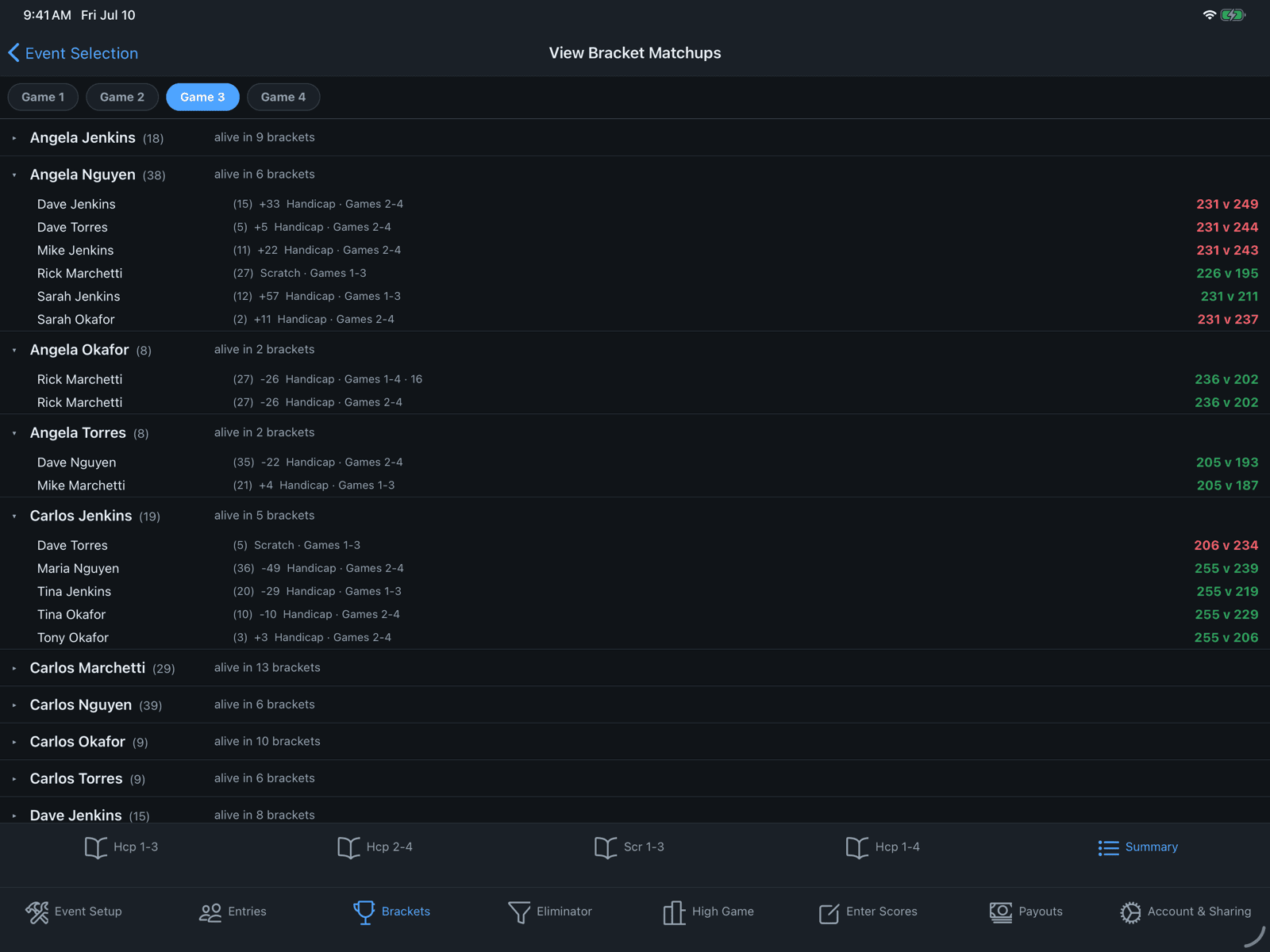
Task: Select Dave Jenkins matchup under Angela Nguyen
Action: 635,205
